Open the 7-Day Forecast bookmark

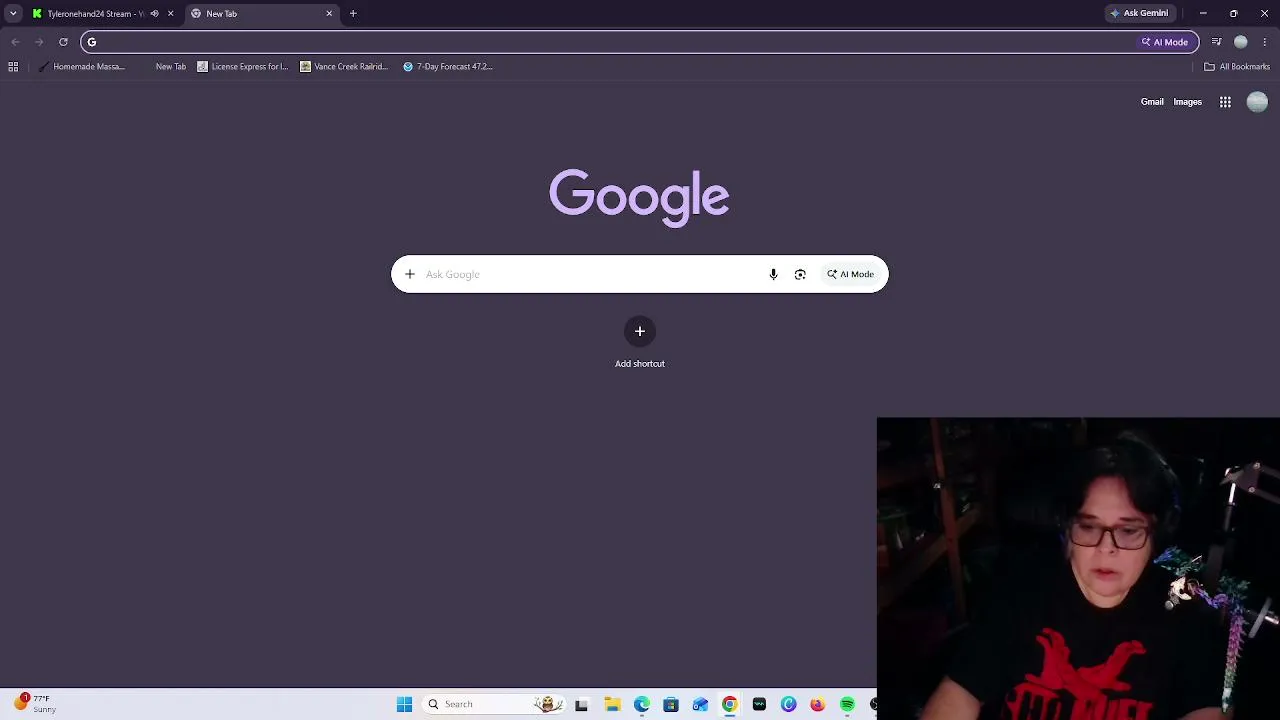pyautogui.click(x=448, y=67)
